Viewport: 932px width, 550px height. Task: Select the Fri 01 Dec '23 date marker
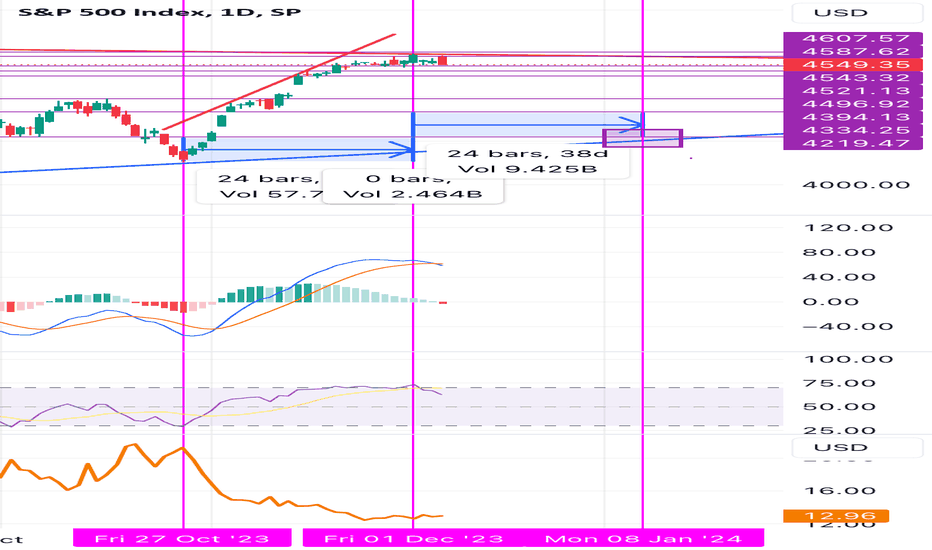(413, 538)
